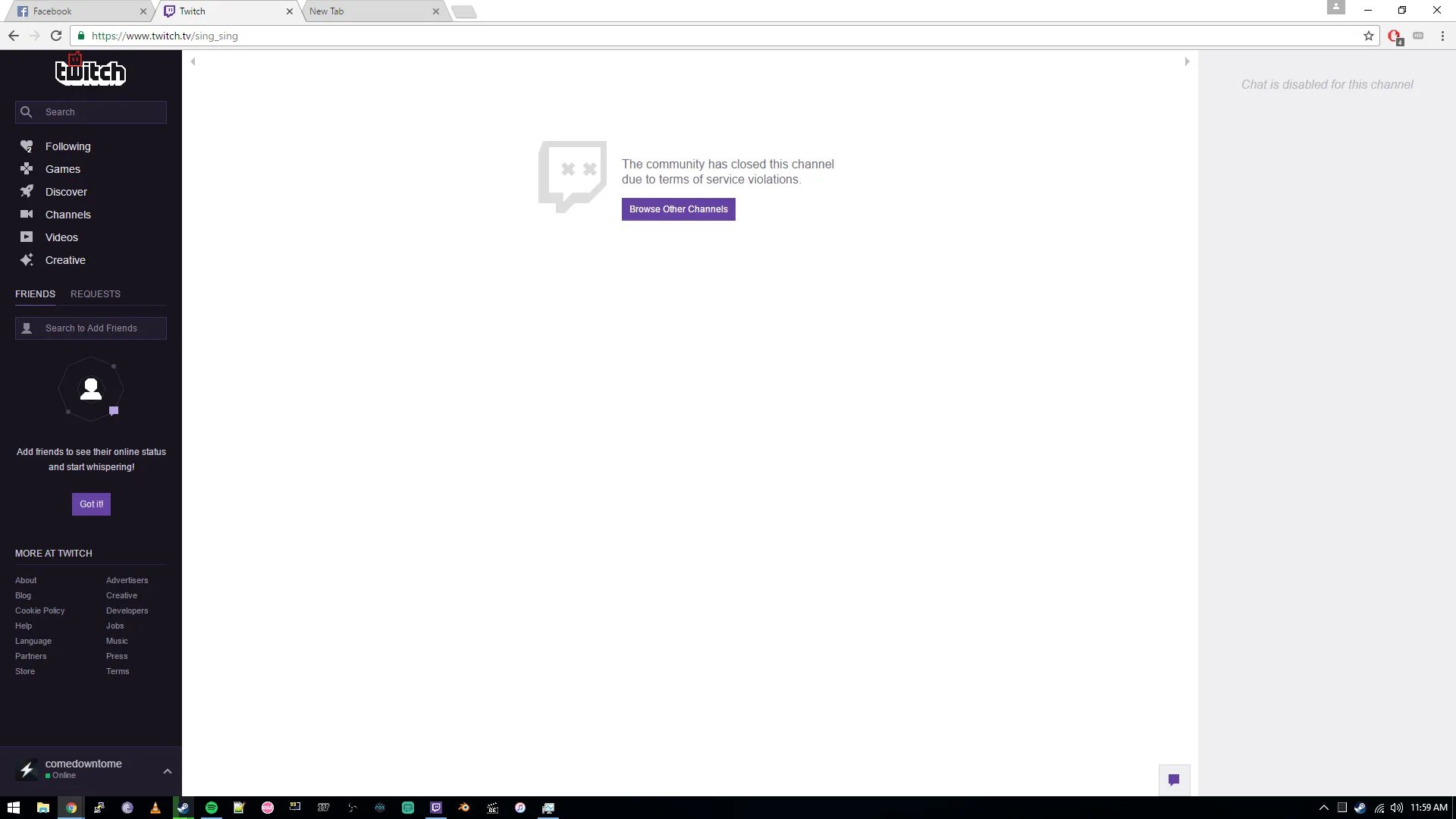Click the Twitch favicon in browser tab
This screenshot has height=819, width=1456.
(168, 11)
